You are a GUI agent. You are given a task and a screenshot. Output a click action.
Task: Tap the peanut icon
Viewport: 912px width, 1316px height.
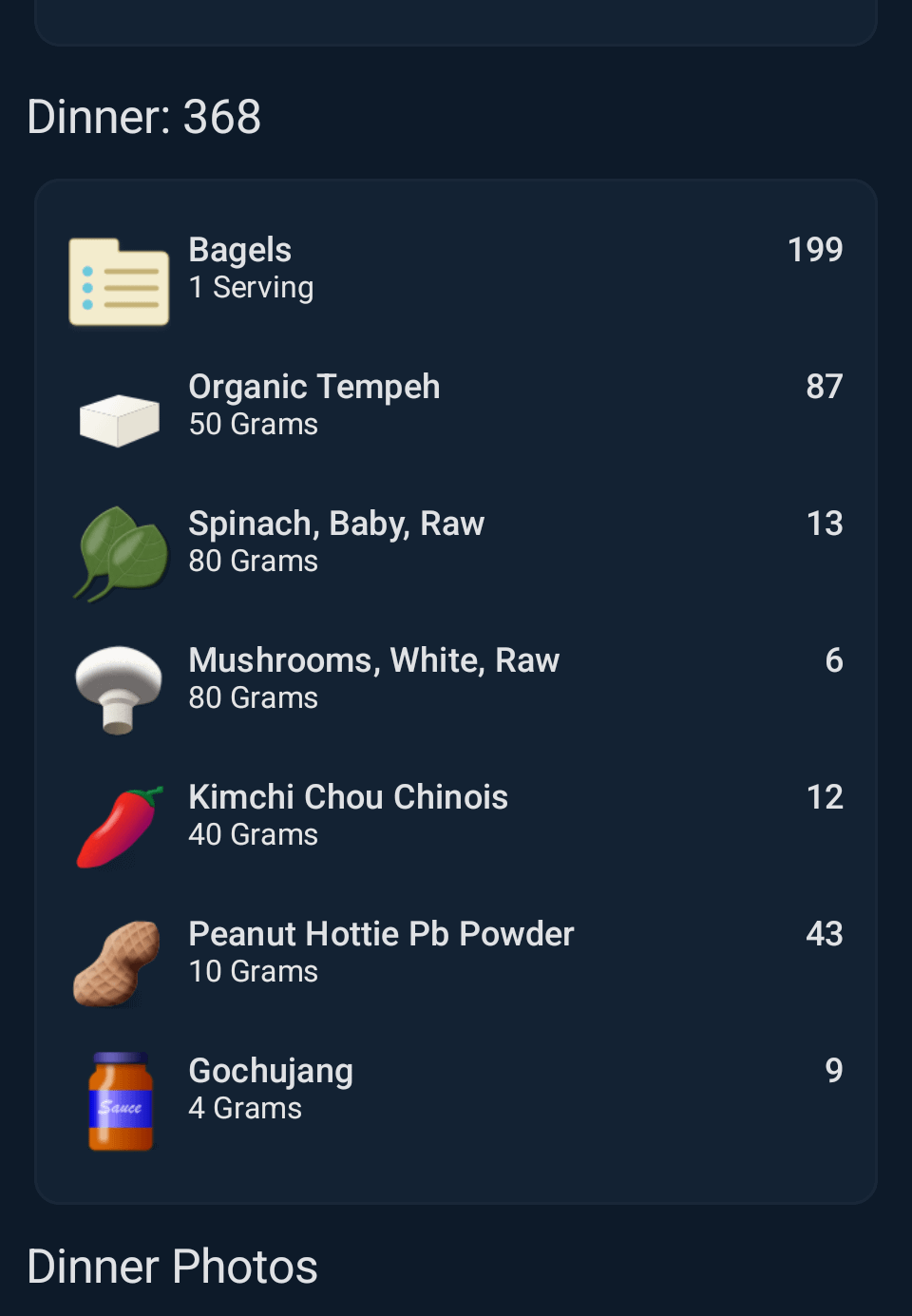(x=118, y=963)
